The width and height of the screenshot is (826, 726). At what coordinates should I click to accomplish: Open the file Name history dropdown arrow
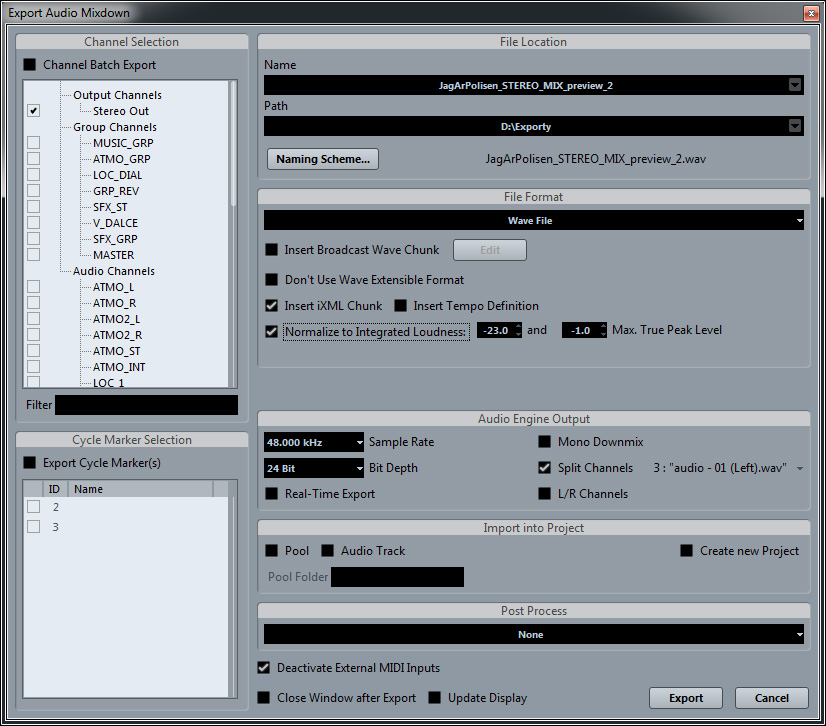tap(795, 86)
